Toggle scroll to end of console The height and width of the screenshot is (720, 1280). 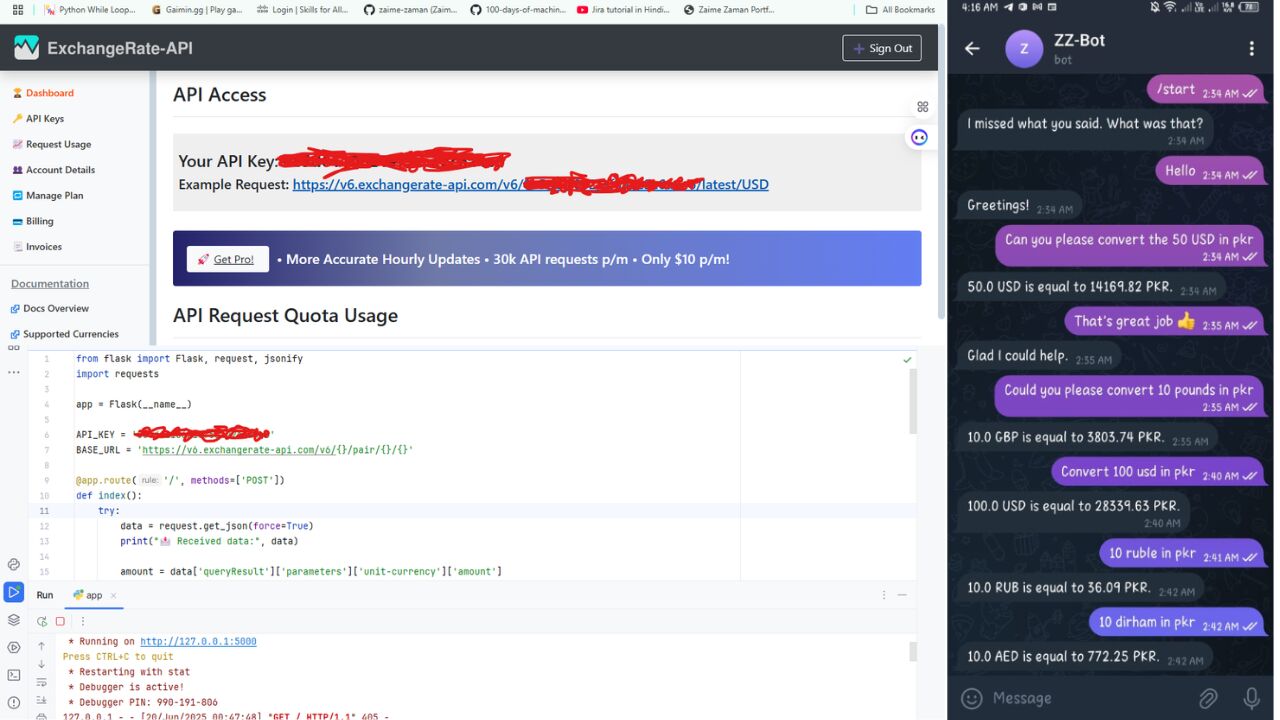(42, 700)
